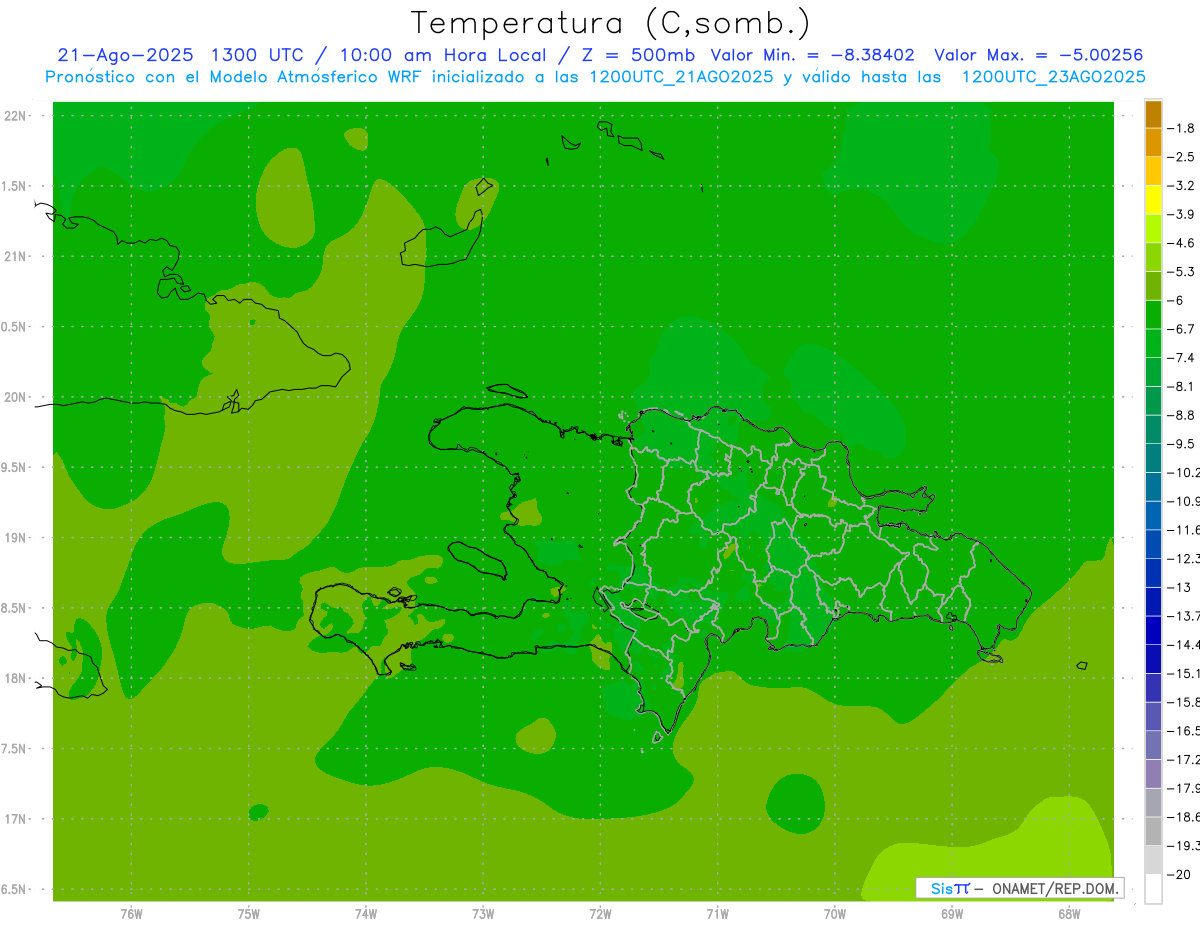
Task: Click the 70W longitude axis label
Action: [834, 913]
